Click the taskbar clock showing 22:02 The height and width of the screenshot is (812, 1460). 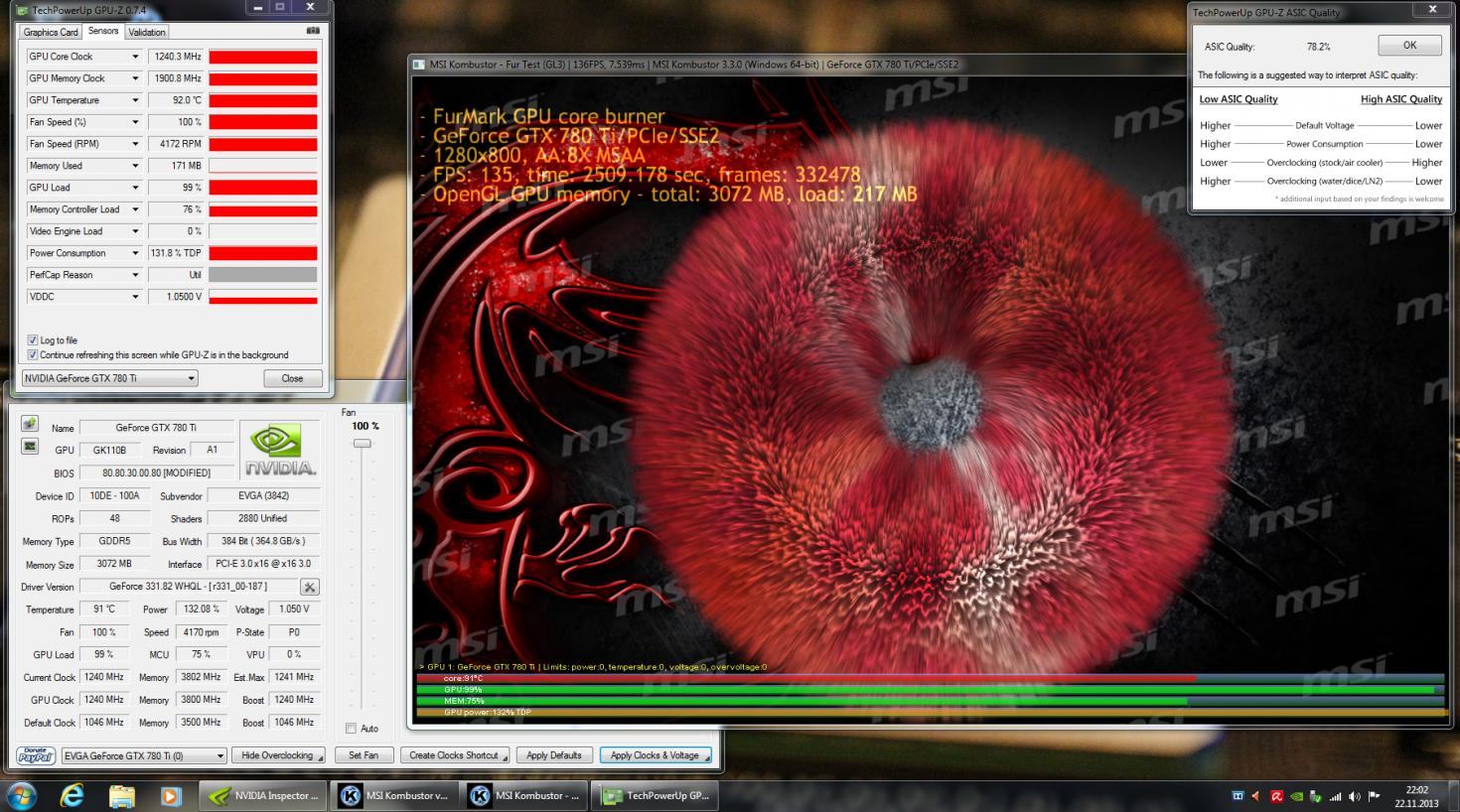pos(1416,797)
